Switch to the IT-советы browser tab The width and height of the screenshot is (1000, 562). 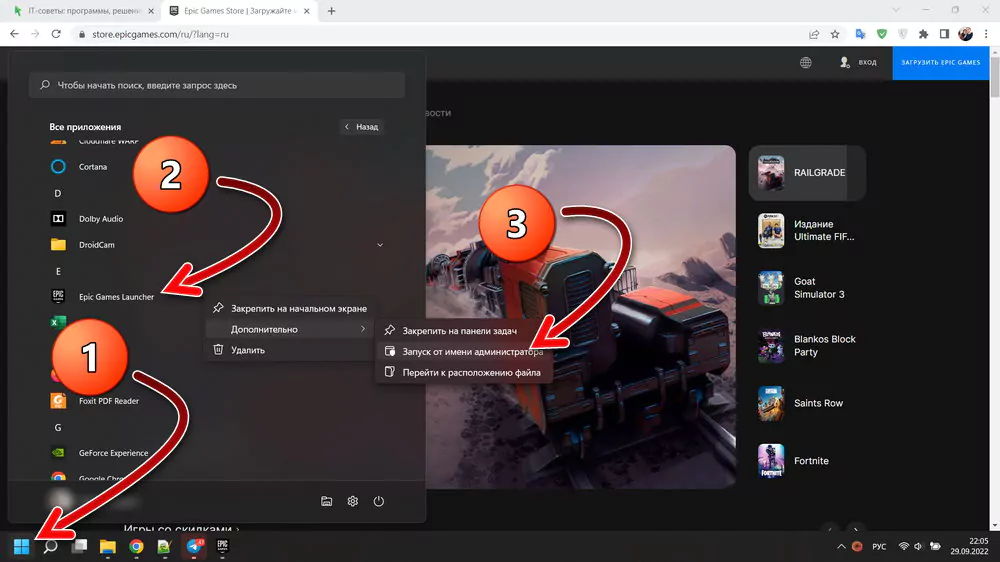[83, 11]
